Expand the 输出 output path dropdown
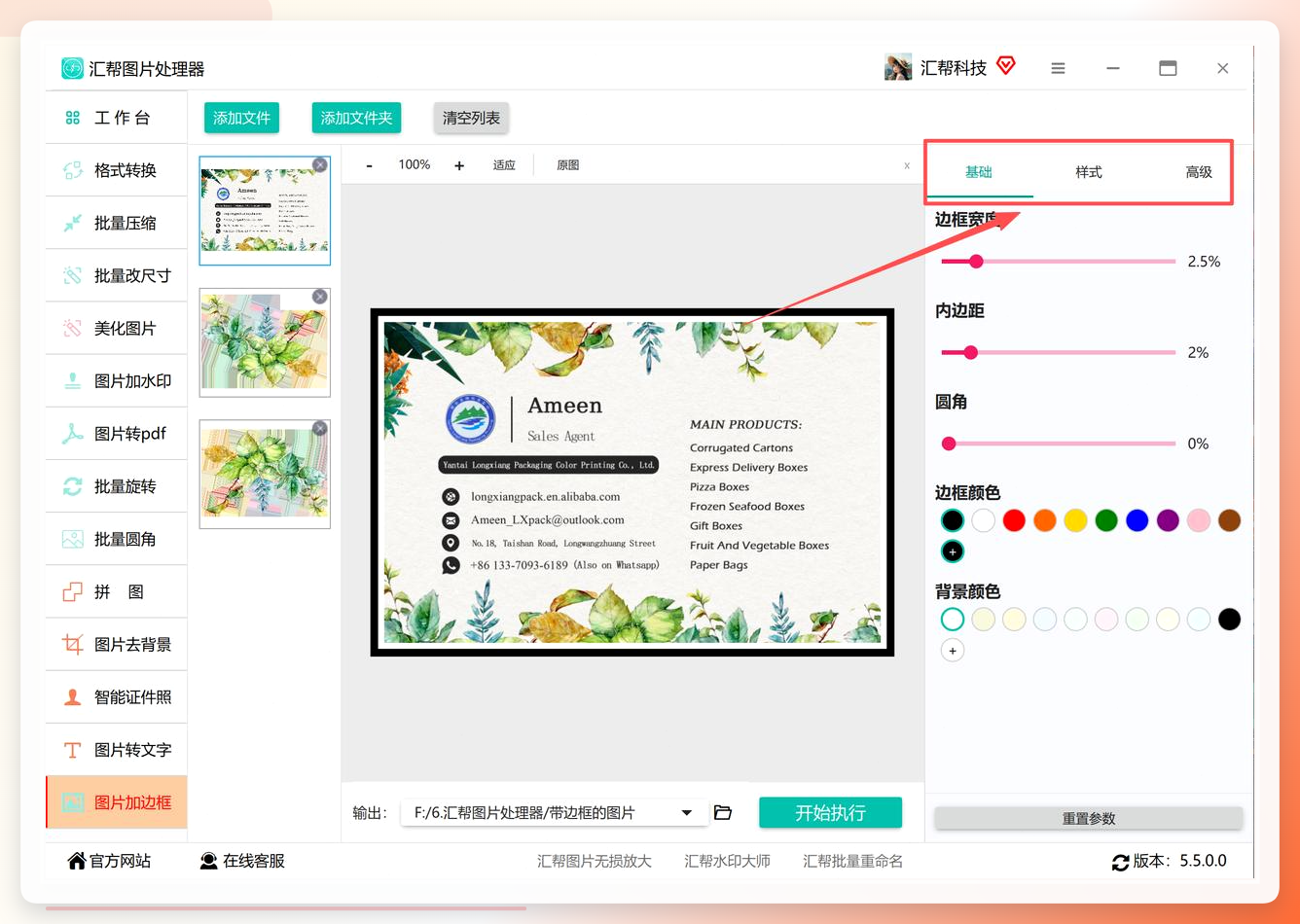 [x=687, y=812]
